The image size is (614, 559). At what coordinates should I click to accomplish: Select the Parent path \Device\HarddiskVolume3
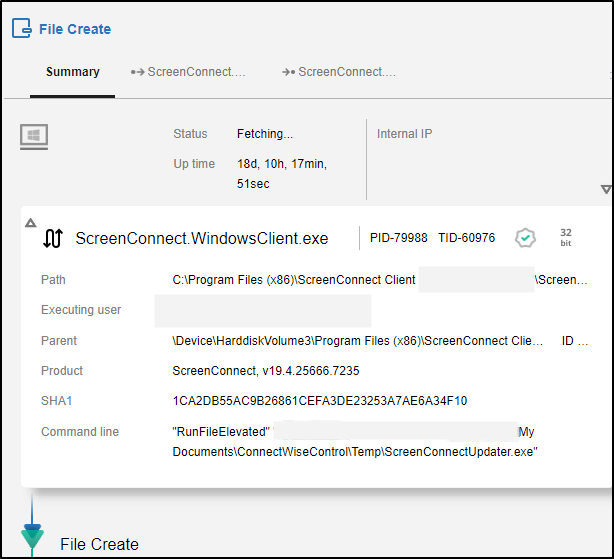point(358,341)
